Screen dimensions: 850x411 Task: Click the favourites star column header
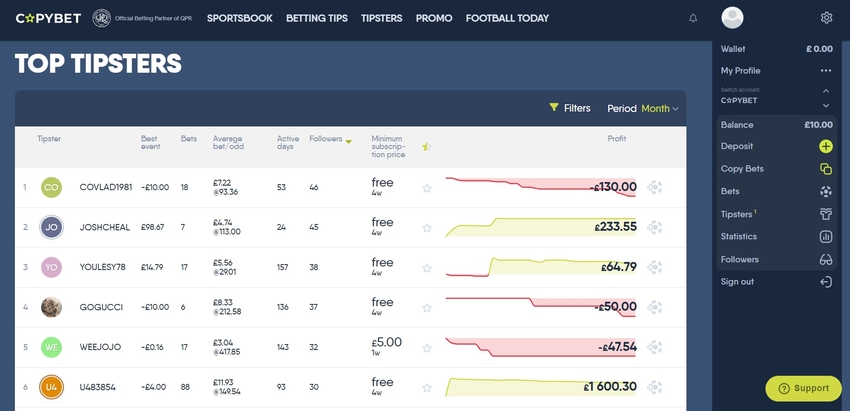tap(427, 147)
